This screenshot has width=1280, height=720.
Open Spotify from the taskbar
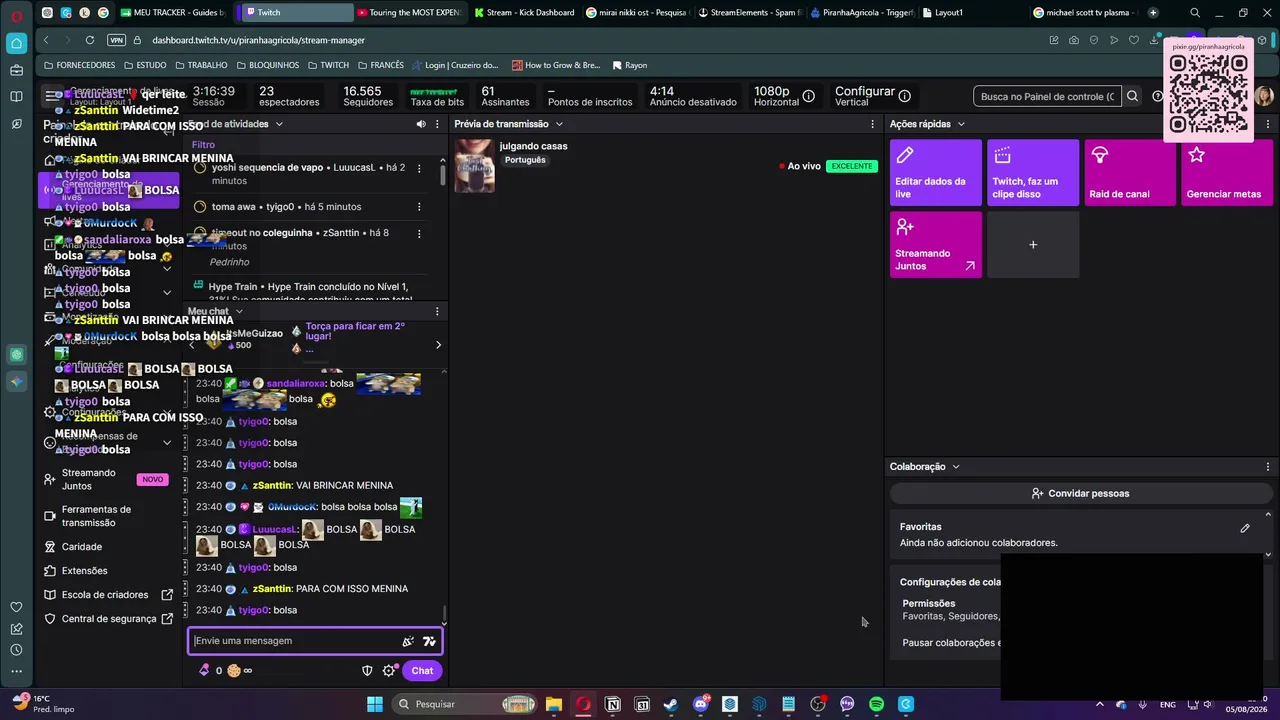click(877, 704)
